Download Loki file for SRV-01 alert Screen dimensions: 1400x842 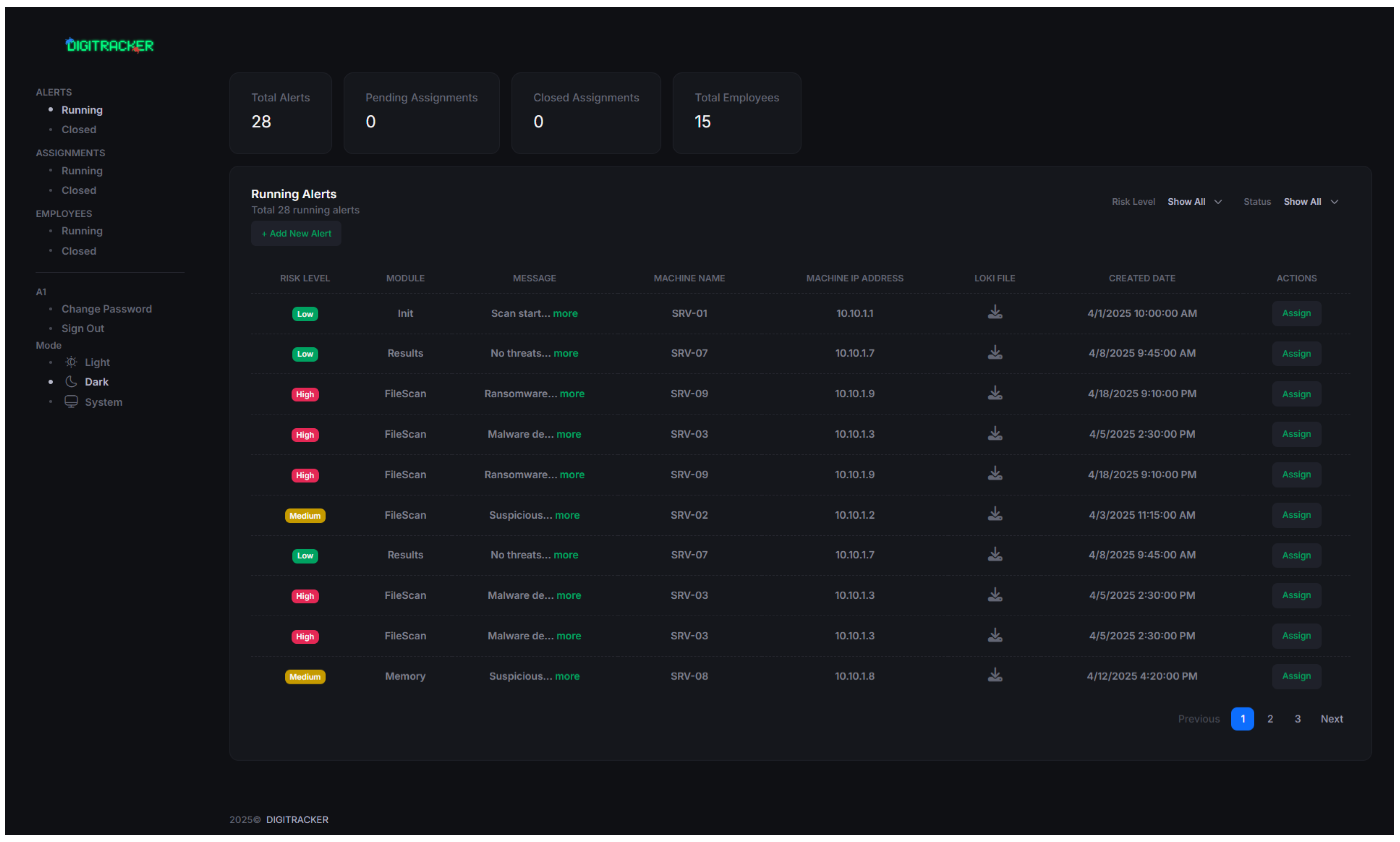click(994, 313)
